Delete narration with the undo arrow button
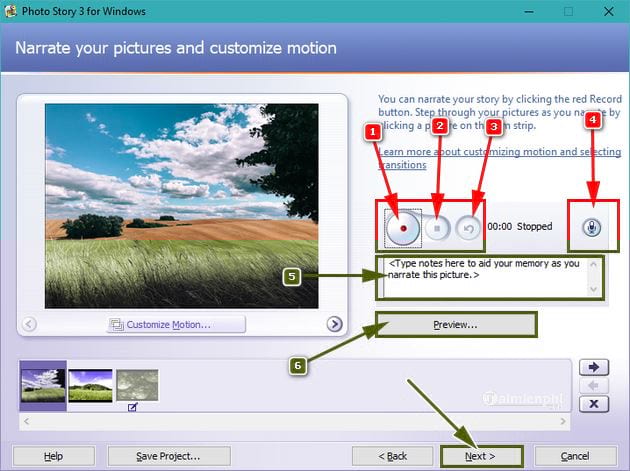 point(468,228)
